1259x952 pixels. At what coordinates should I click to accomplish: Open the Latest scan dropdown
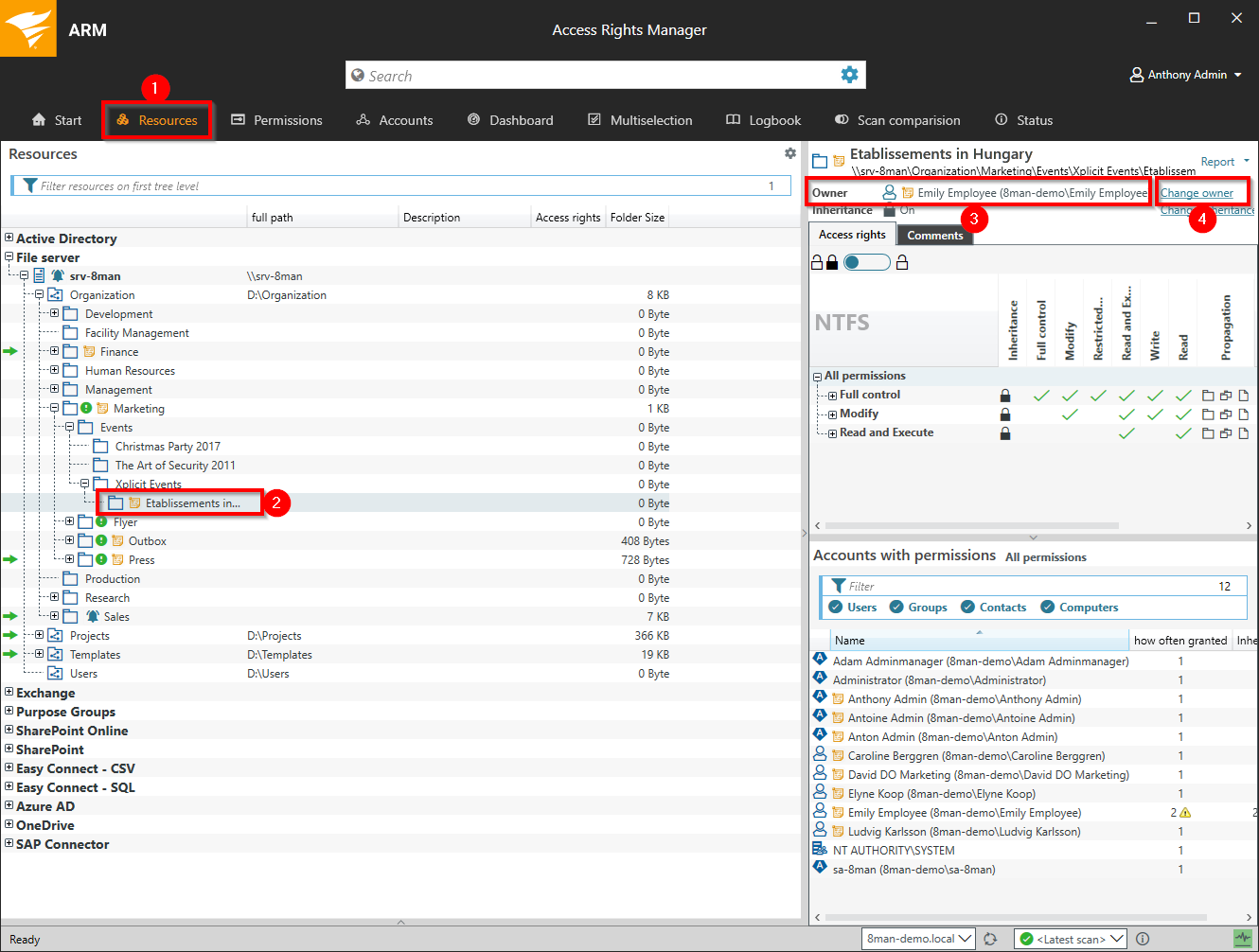[x=1070, y=939]
